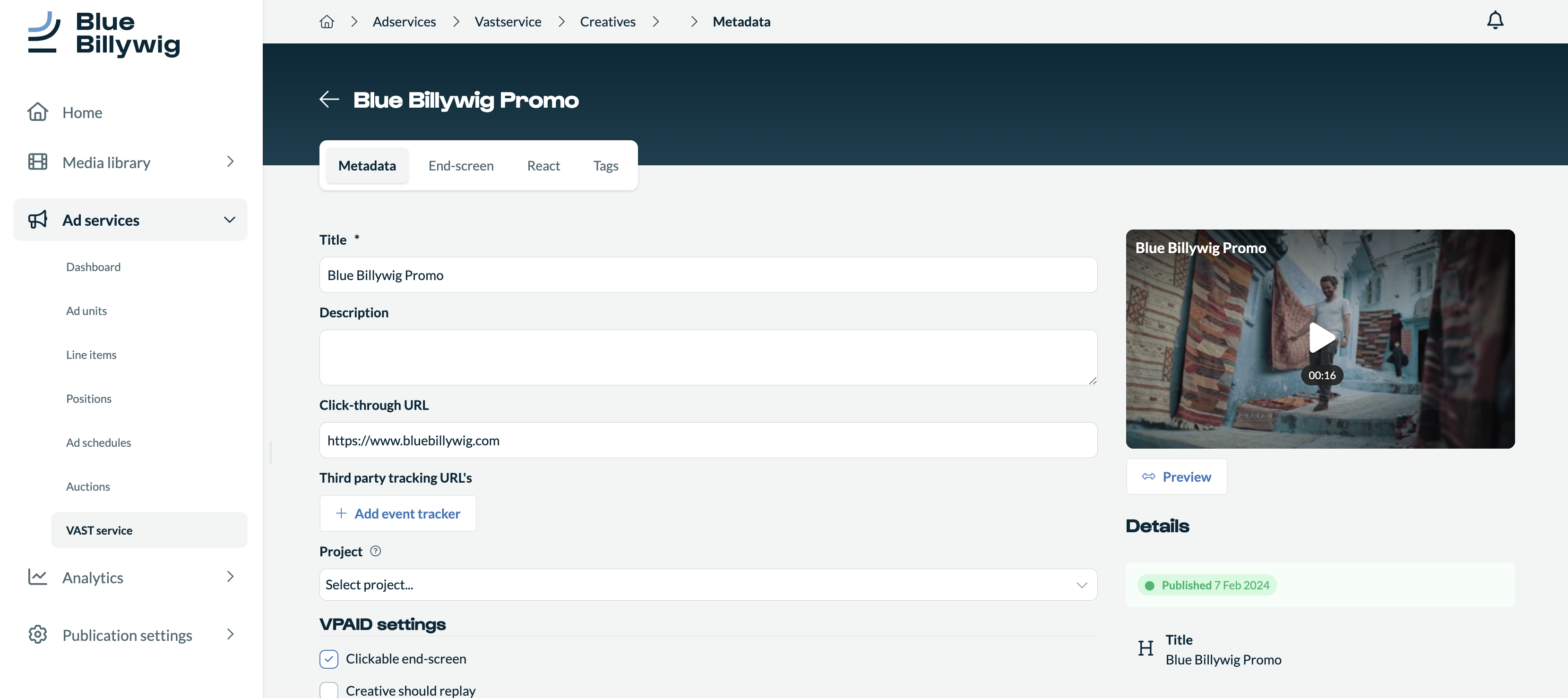
Task: Open Auctions page
Action: 88,486
